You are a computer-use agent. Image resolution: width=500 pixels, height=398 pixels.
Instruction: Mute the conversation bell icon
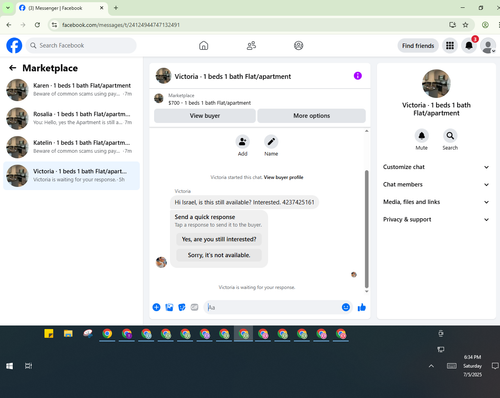coord(422,136)
